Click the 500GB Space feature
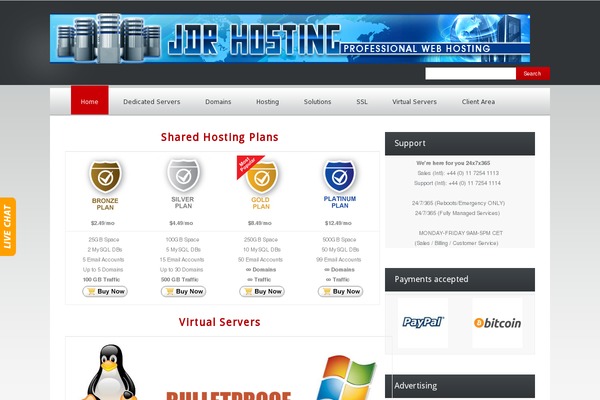The width and height of the screenshot is (600, 400). pyautogui.click(x=339, y=240)
